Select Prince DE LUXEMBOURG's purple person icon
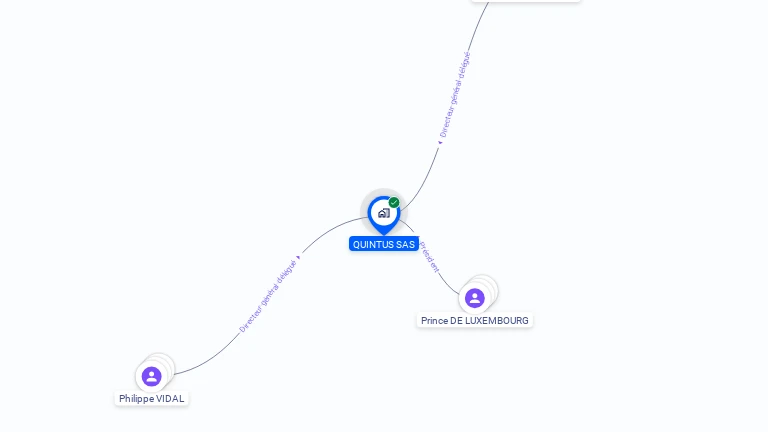This screenshot has width=768, height=432. [475, 298]
